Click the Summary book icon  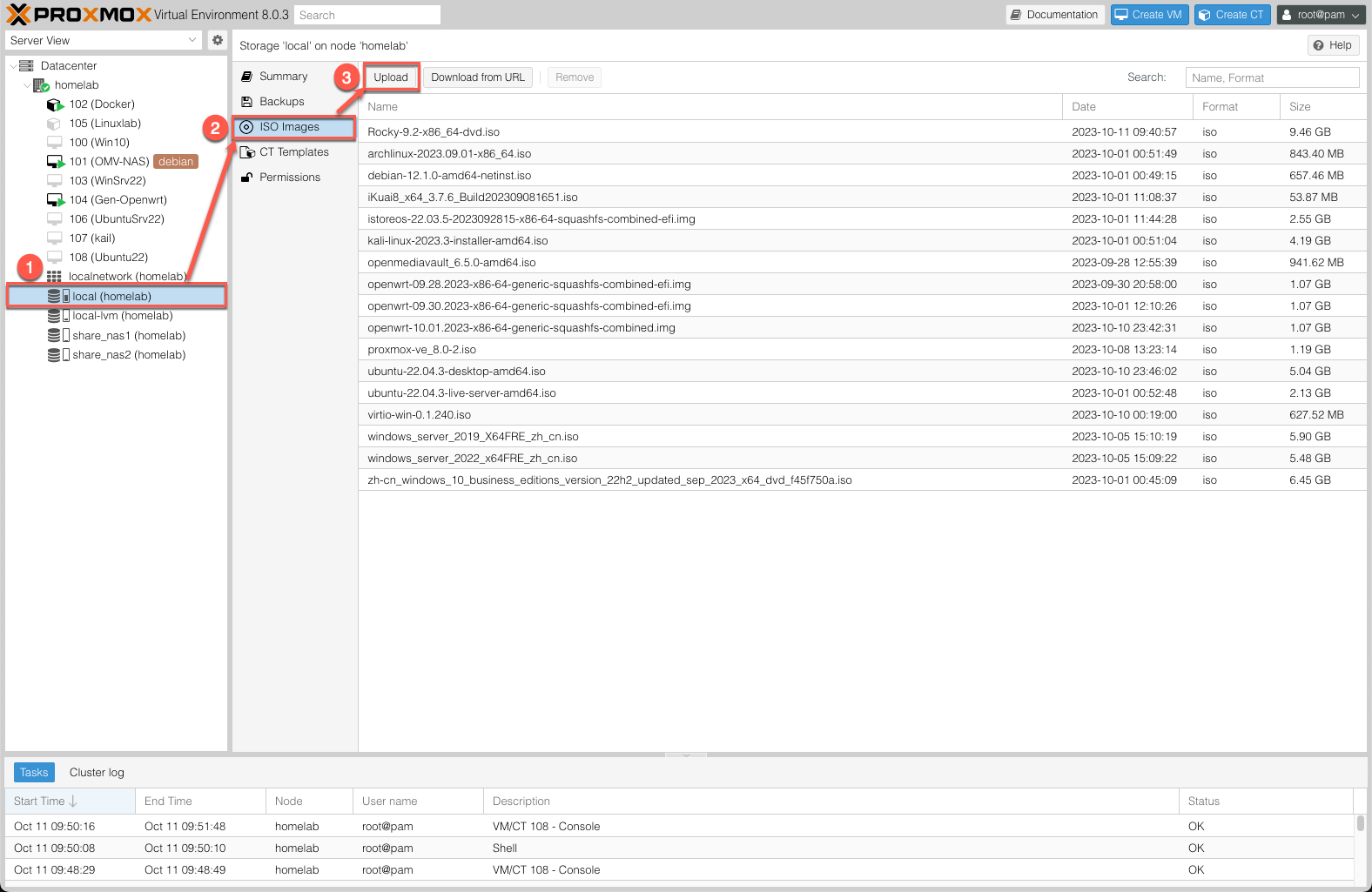click(x=246, y=77)
